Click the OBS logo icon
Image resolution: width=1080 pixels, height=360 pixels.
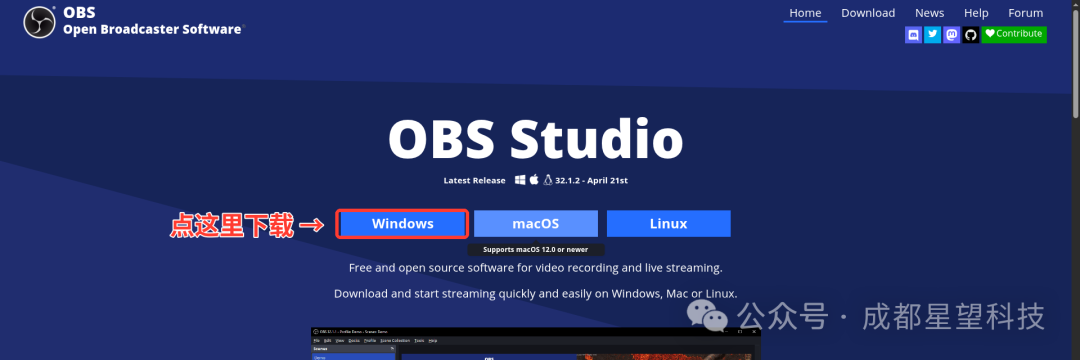coord(39,22)
